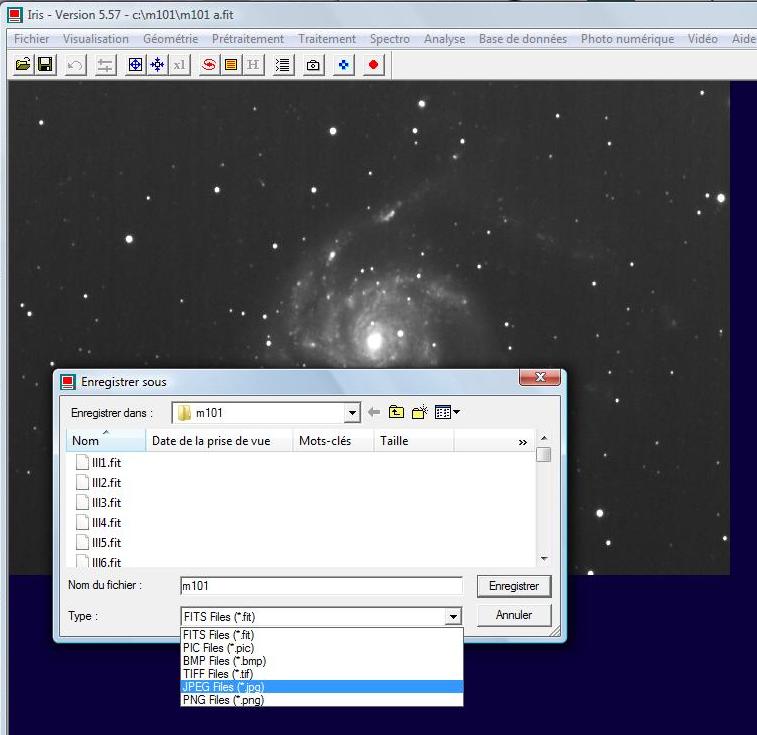Close the Enregistrer sous dialog
This screenshot has height=735, width=757.
point(540,377)
